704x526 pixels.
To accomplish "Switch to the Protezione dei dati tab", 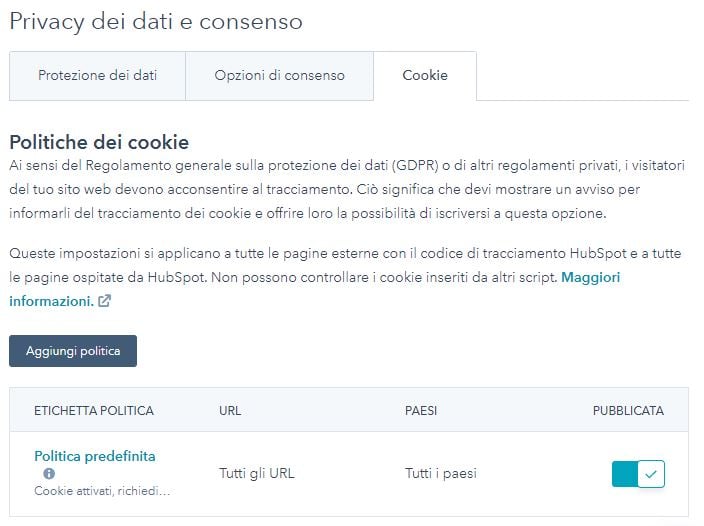I will 97,75.
